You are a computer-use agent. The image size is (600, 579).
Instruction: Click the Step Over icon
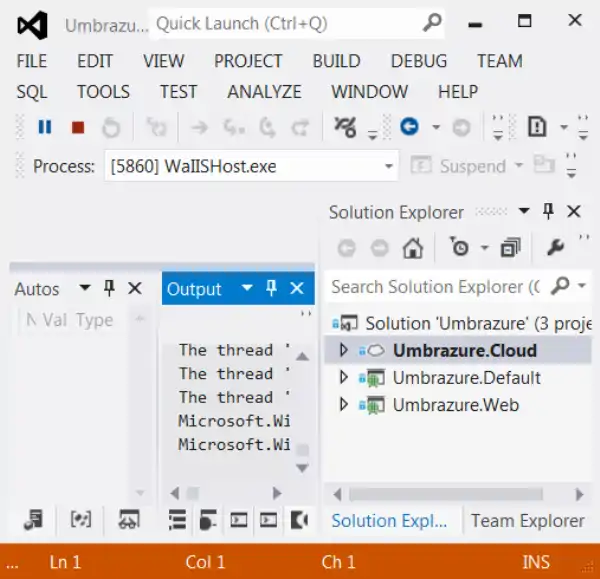click(x=267, y=128)
